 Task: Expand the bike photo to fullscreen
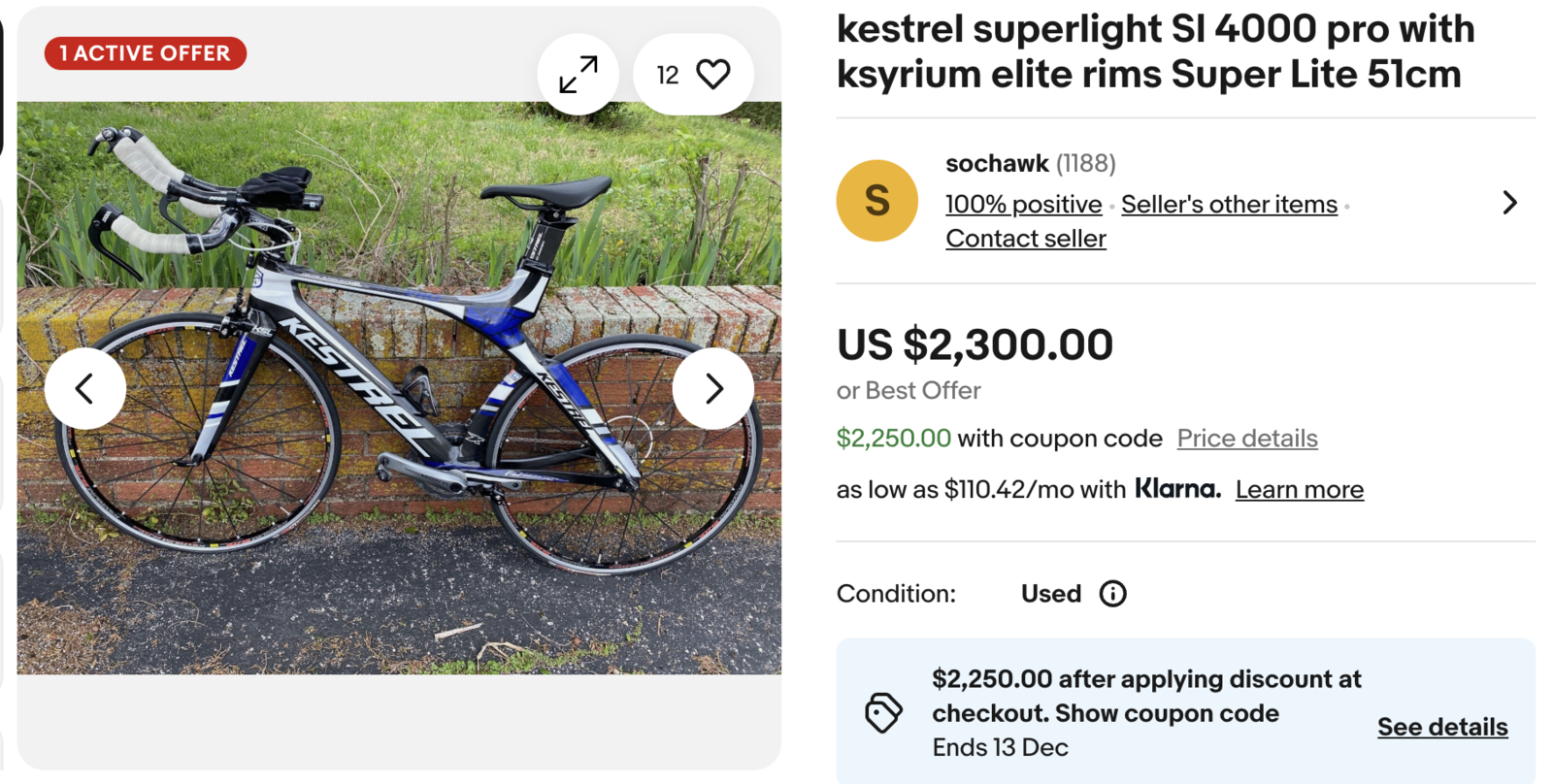click(x=578, y=75)
